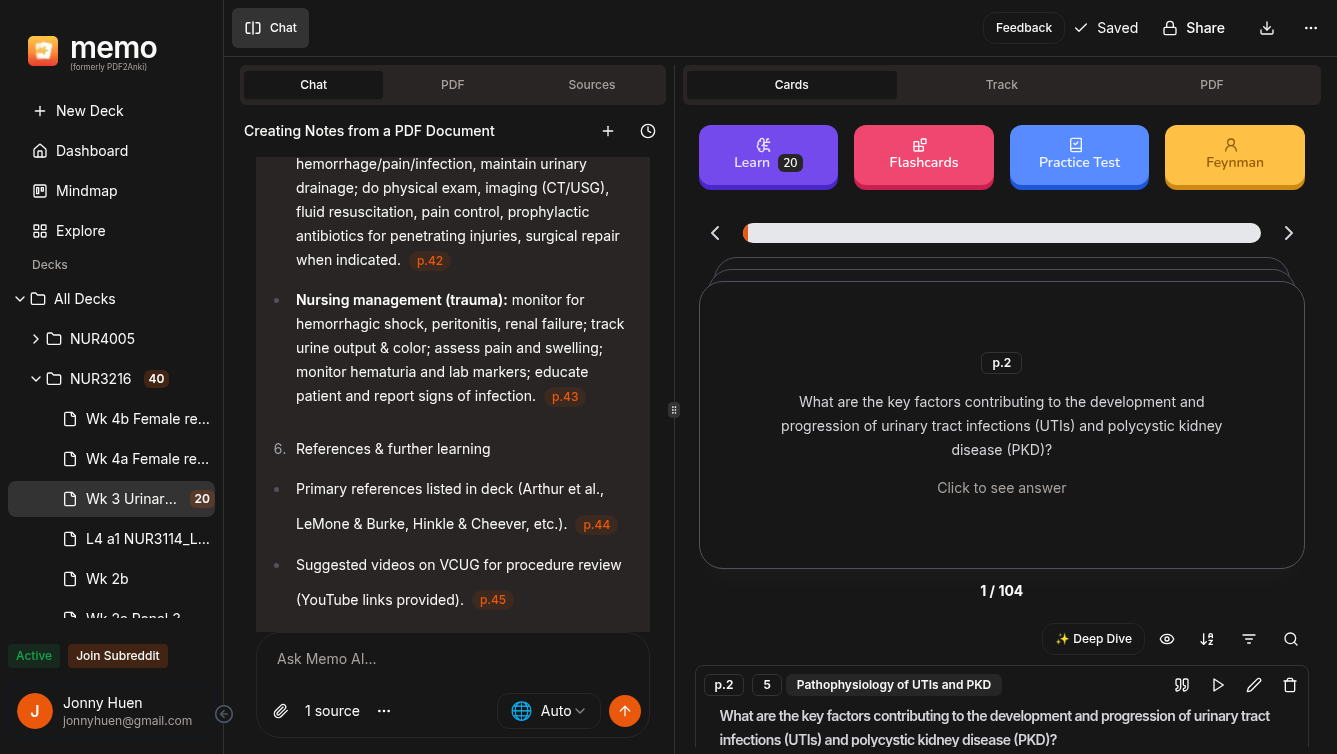Toggle the Chat panel button in header
This screenshot has width=1337, height=754.
pyautogui.click(x=271, y=28)
